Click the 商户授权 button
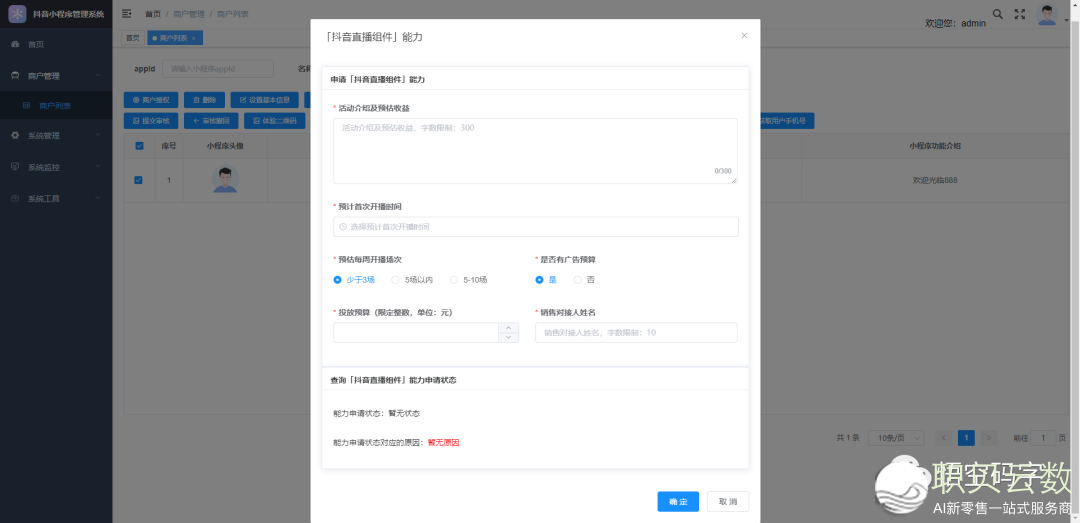The width and height of the screenshot is (1080, 523). point(151,100)
